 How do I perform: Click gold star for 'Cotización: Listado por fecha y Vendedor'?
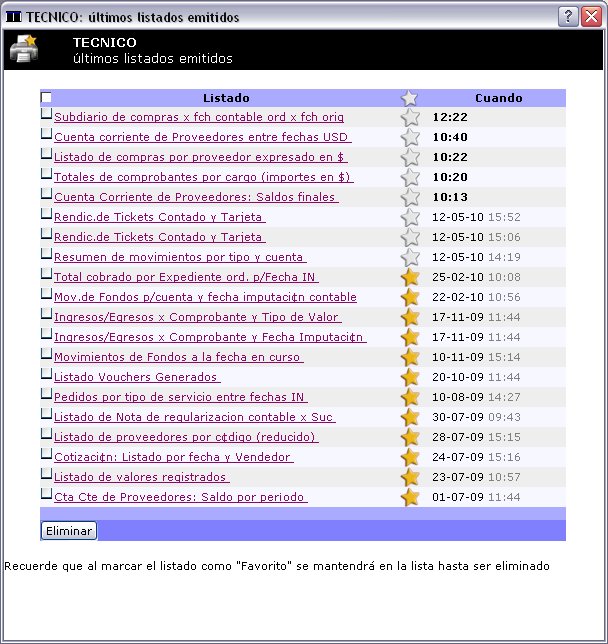[410, 458]
